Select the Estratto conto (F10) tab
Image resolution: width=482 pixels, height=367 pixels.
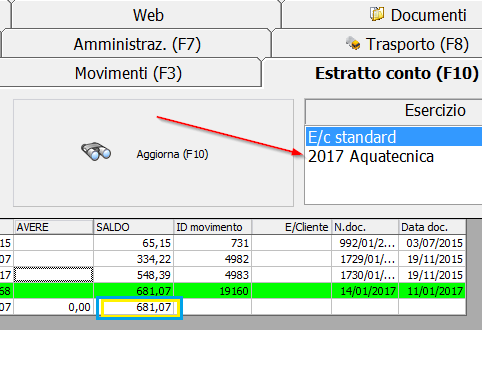pos(397,73)
